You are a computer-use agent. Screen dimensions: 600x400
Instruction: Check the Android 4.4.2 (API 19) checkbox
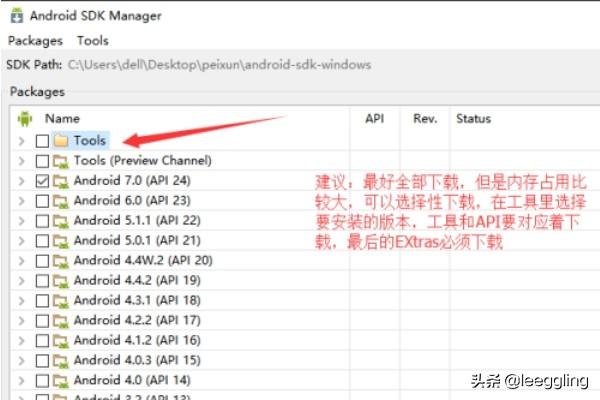42,281
